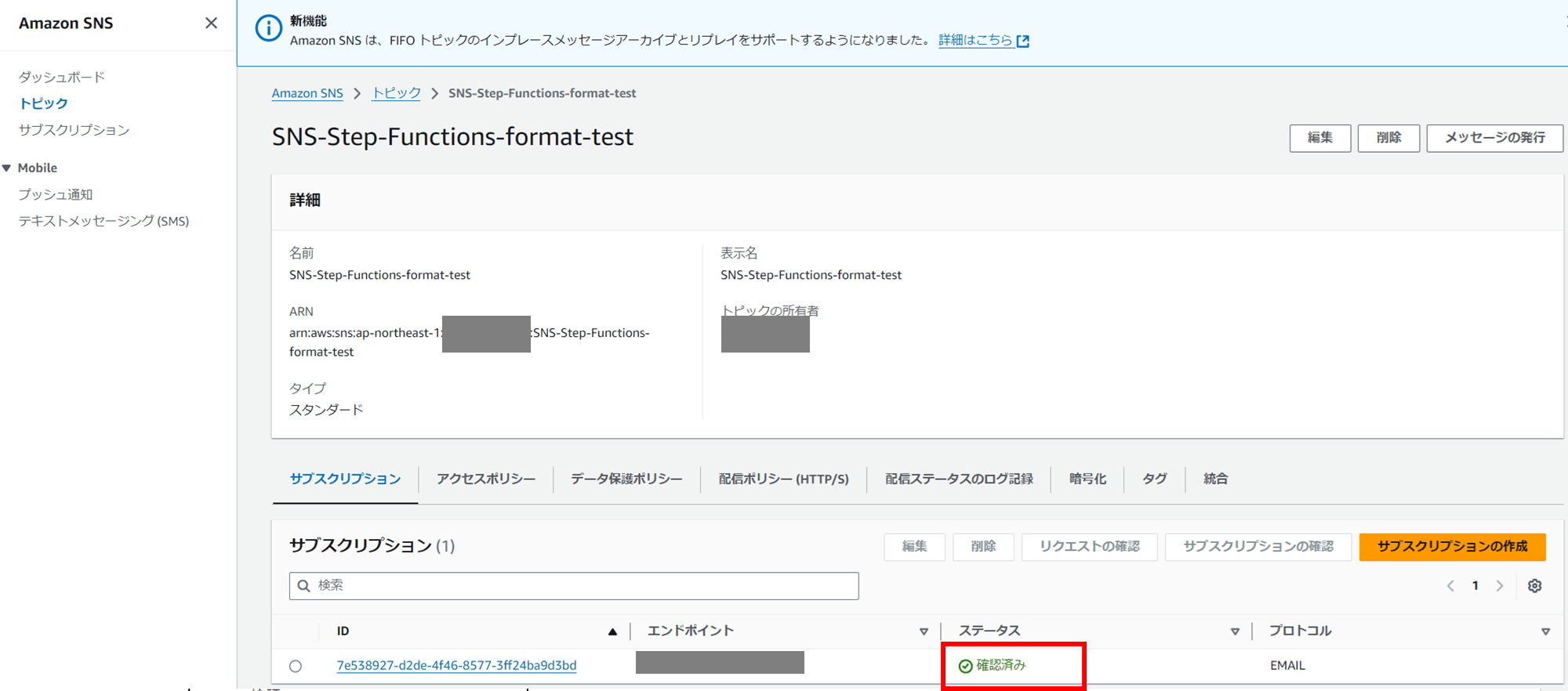Click the magnifier icon in the search box
Viewport: 1568px width, 691px height.
click(304, 586)
